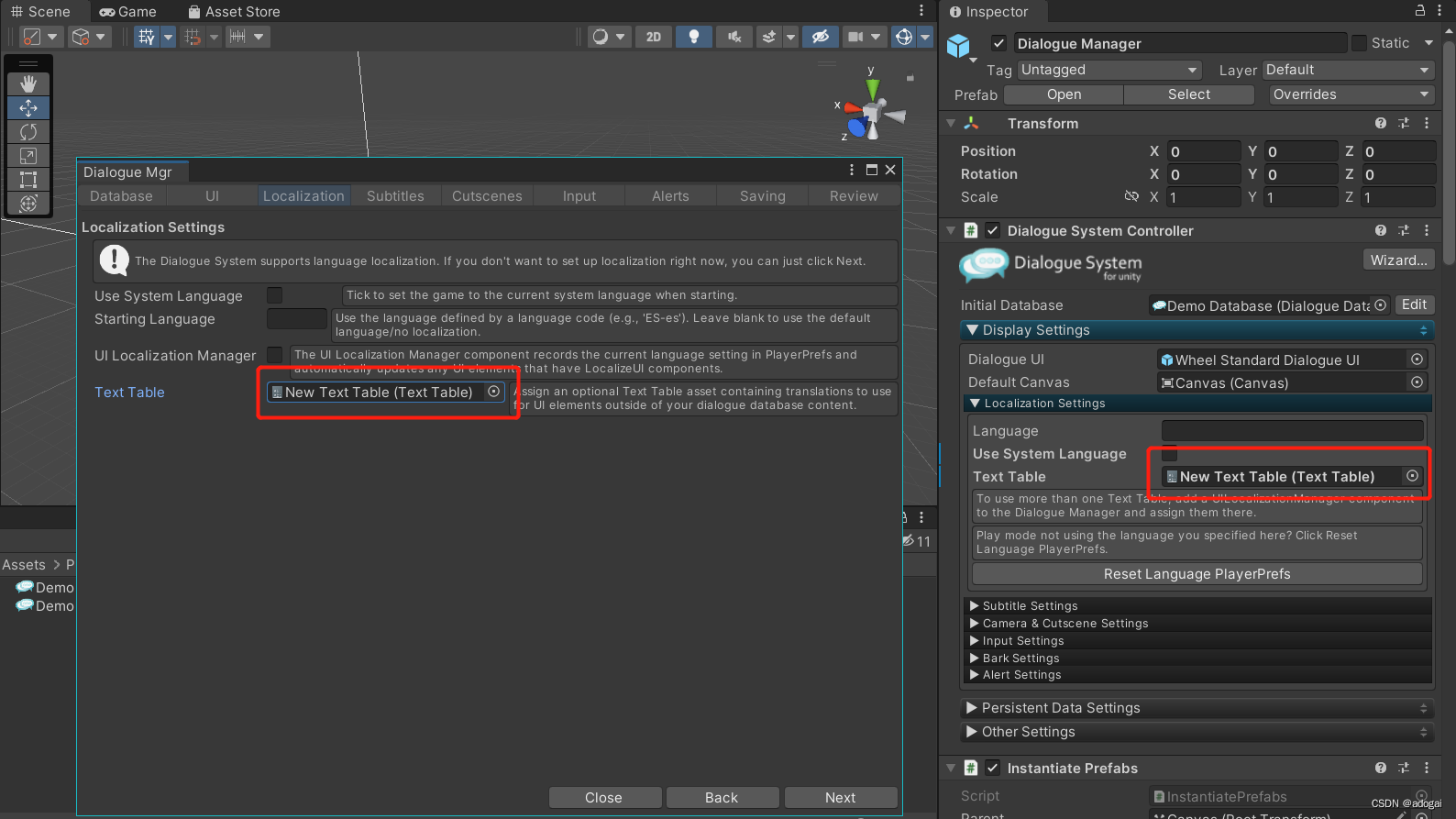Enable the UI Localization Manager checkbox
The image size is (1456, 819).
tap(274, 355)
